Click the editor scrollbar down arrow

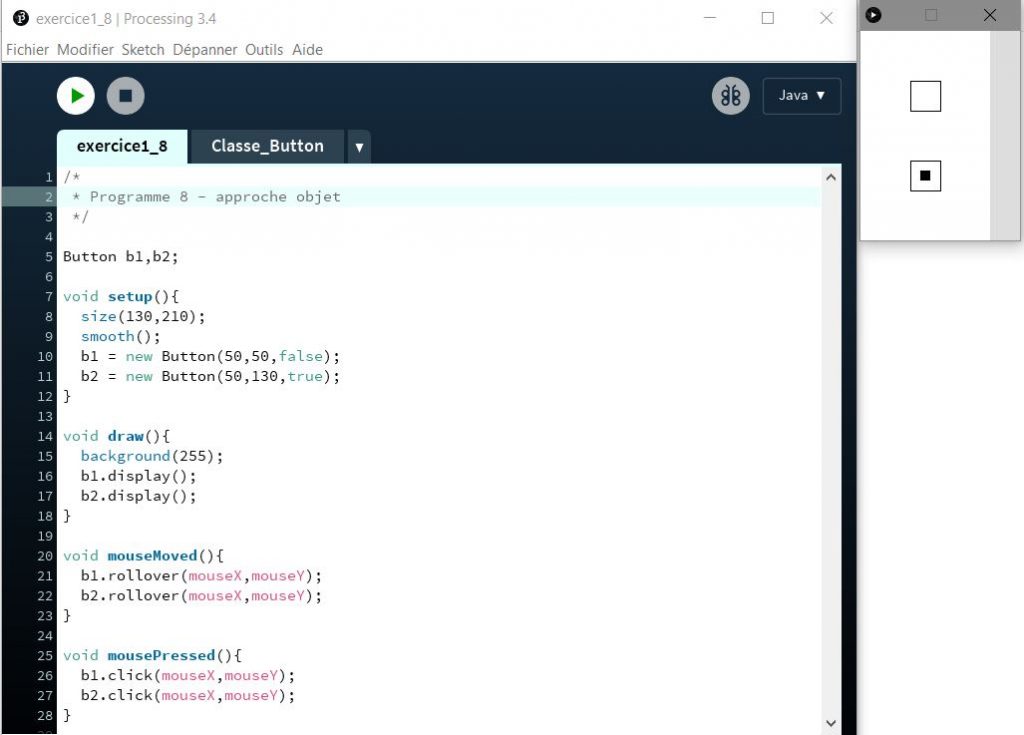coord(830,722)
